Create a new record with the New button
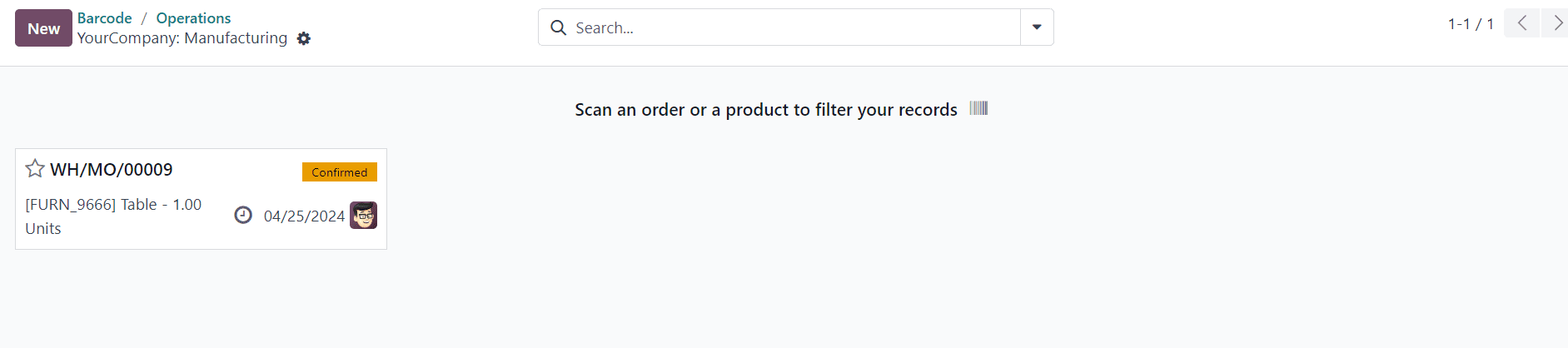The height and width of the screenshot is (348, 1568). click(43, 28)
